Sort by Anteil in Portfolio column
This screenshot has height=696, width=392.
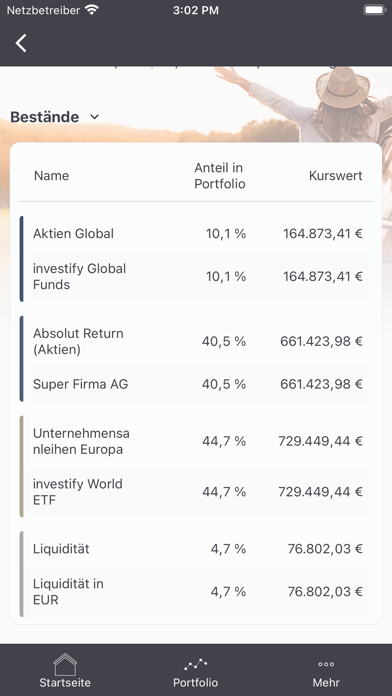(x=220, y=176)
